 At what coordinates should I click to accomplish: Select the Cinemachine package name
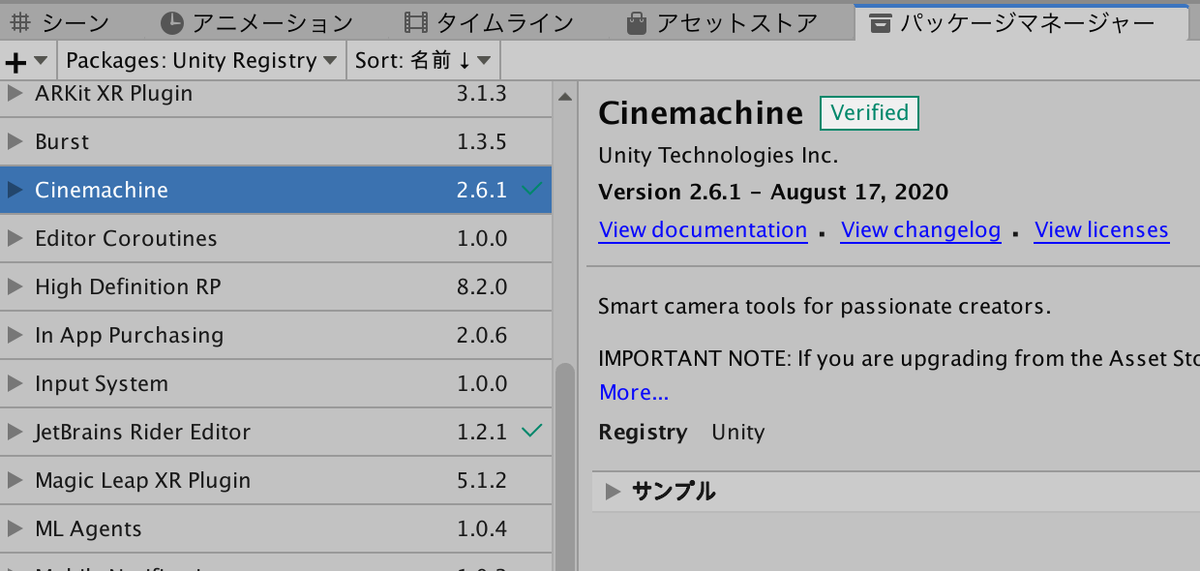tap(101, 190)
